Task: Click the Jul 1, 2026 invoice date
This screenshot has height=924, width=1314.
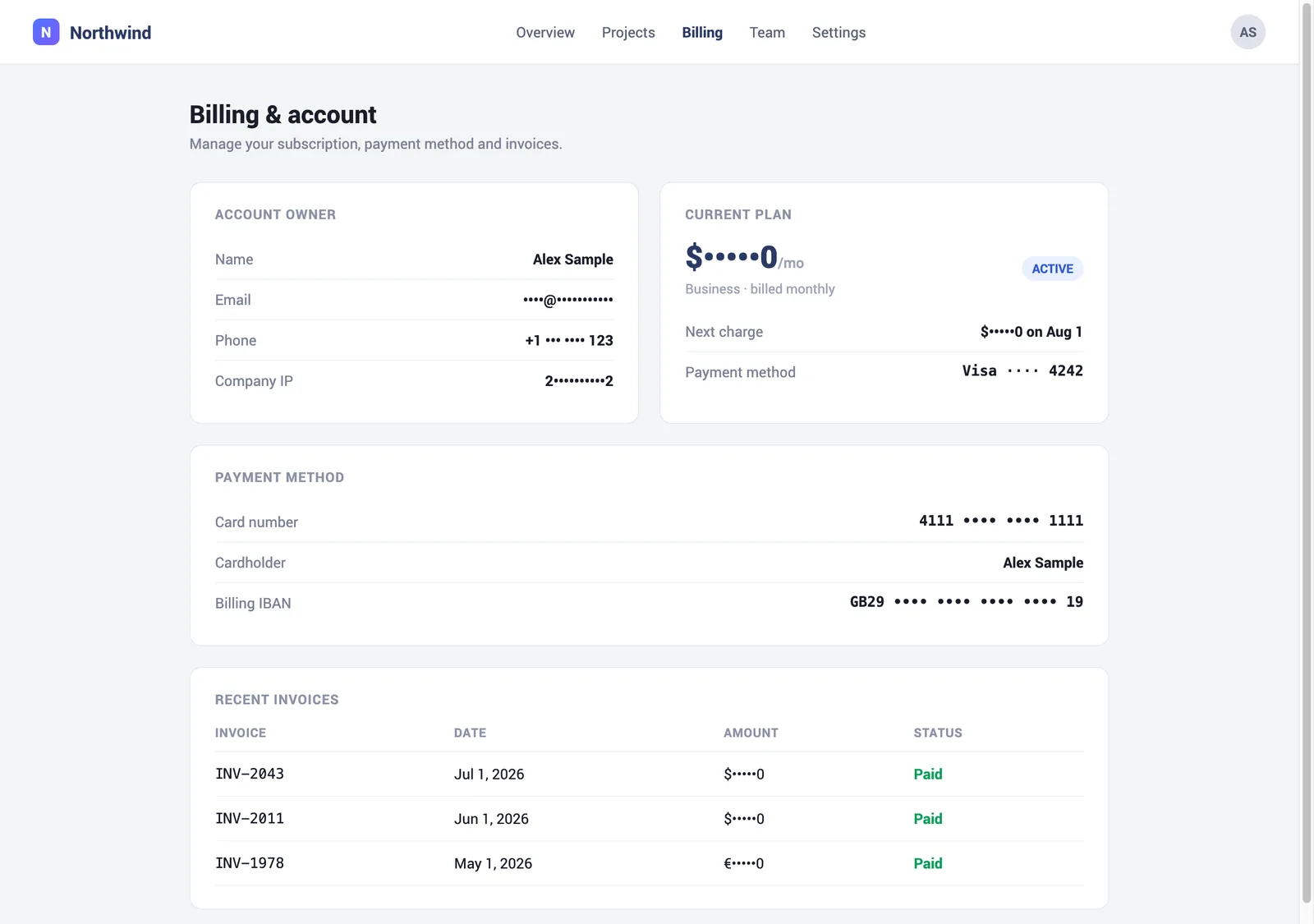Action: (489, 775)
